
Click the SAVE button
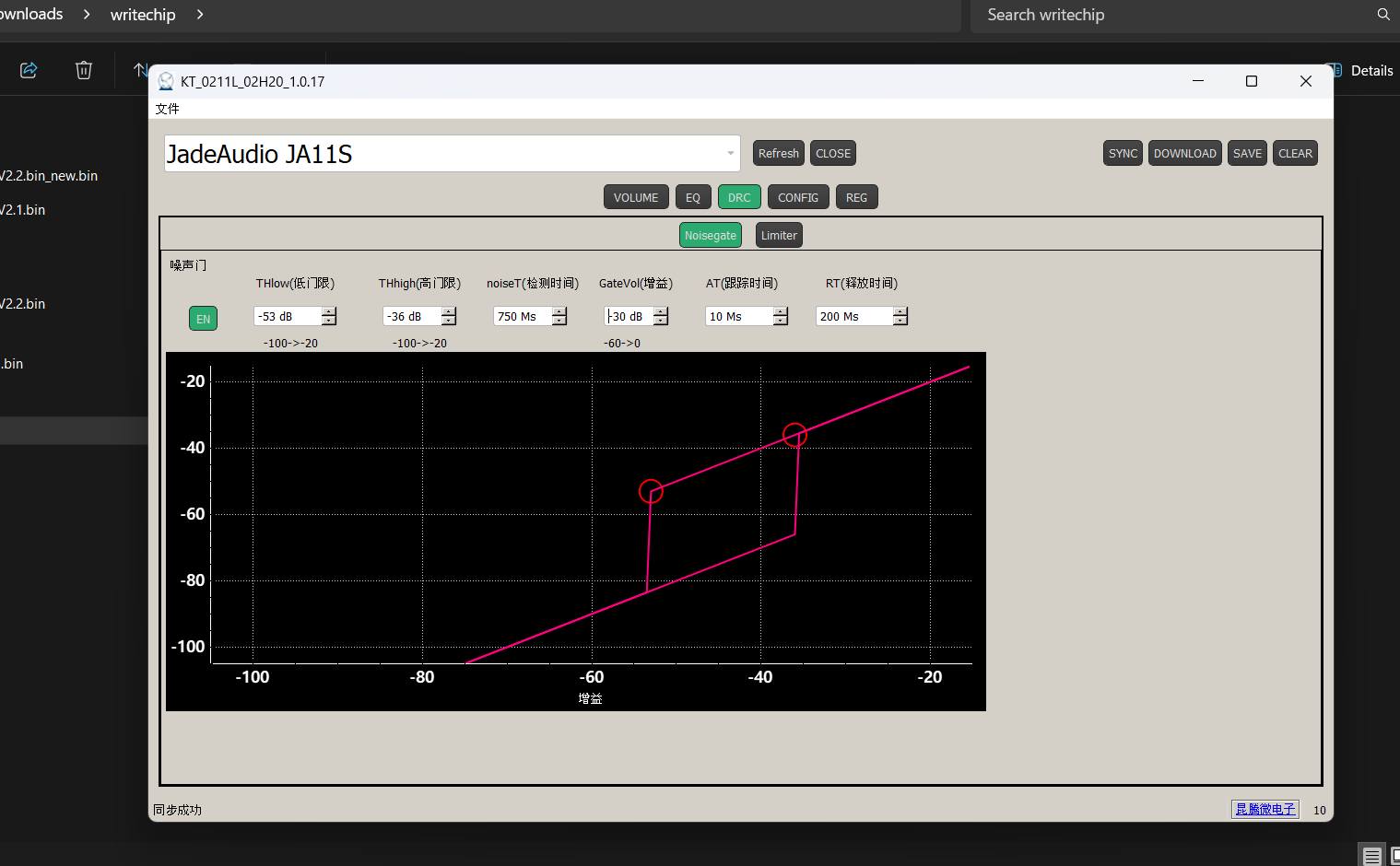click(x=1247, y=153)
